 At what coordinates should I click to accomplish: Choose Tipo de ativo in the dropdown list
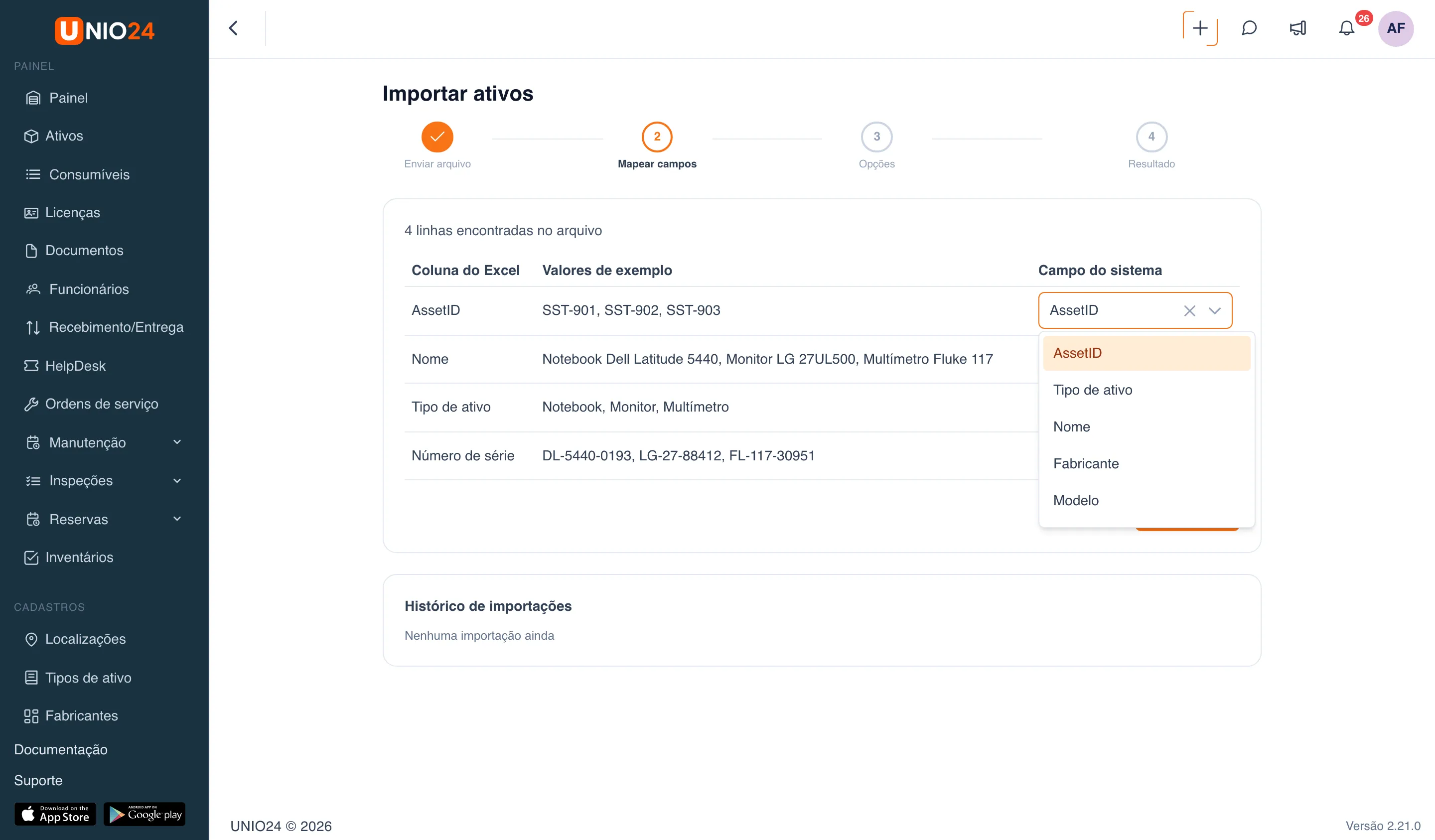[1147, 390]
